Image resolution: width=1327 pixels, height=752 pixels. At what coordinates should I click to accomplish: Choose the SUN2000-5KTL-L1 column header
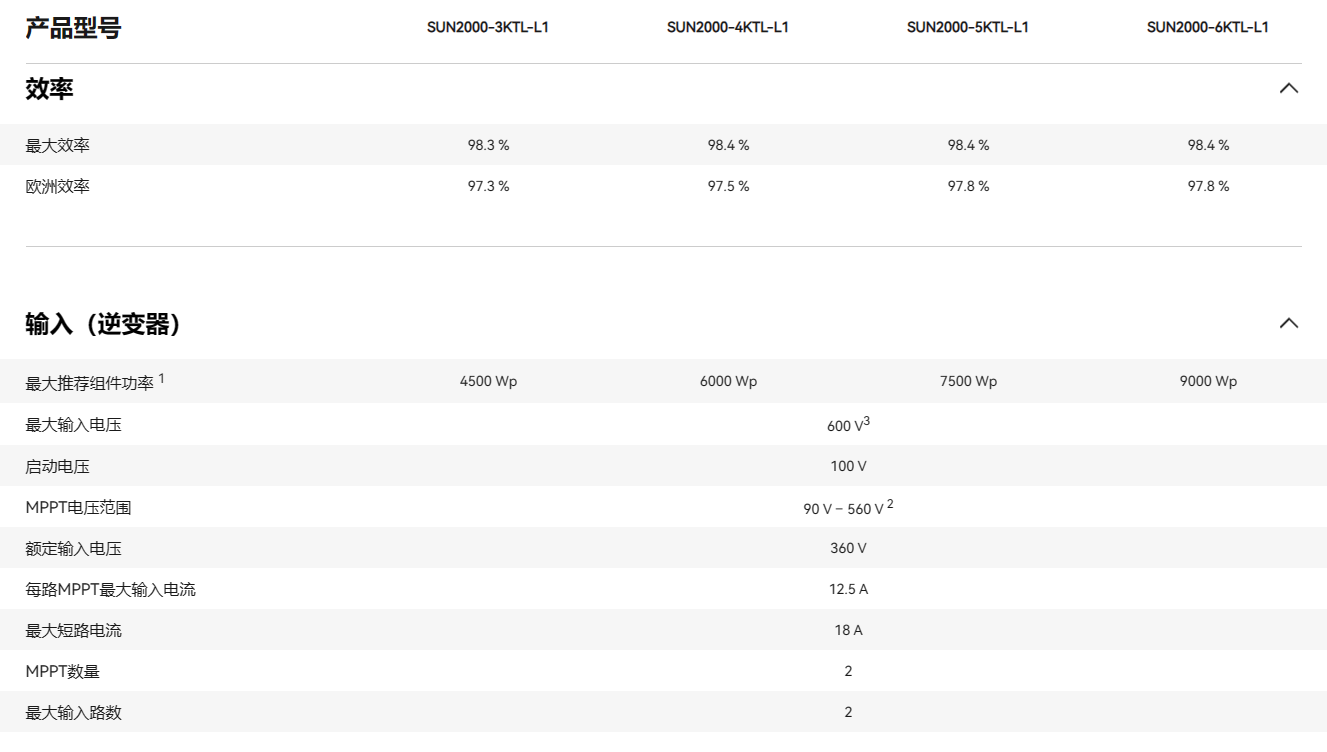[x=967, y=27]
